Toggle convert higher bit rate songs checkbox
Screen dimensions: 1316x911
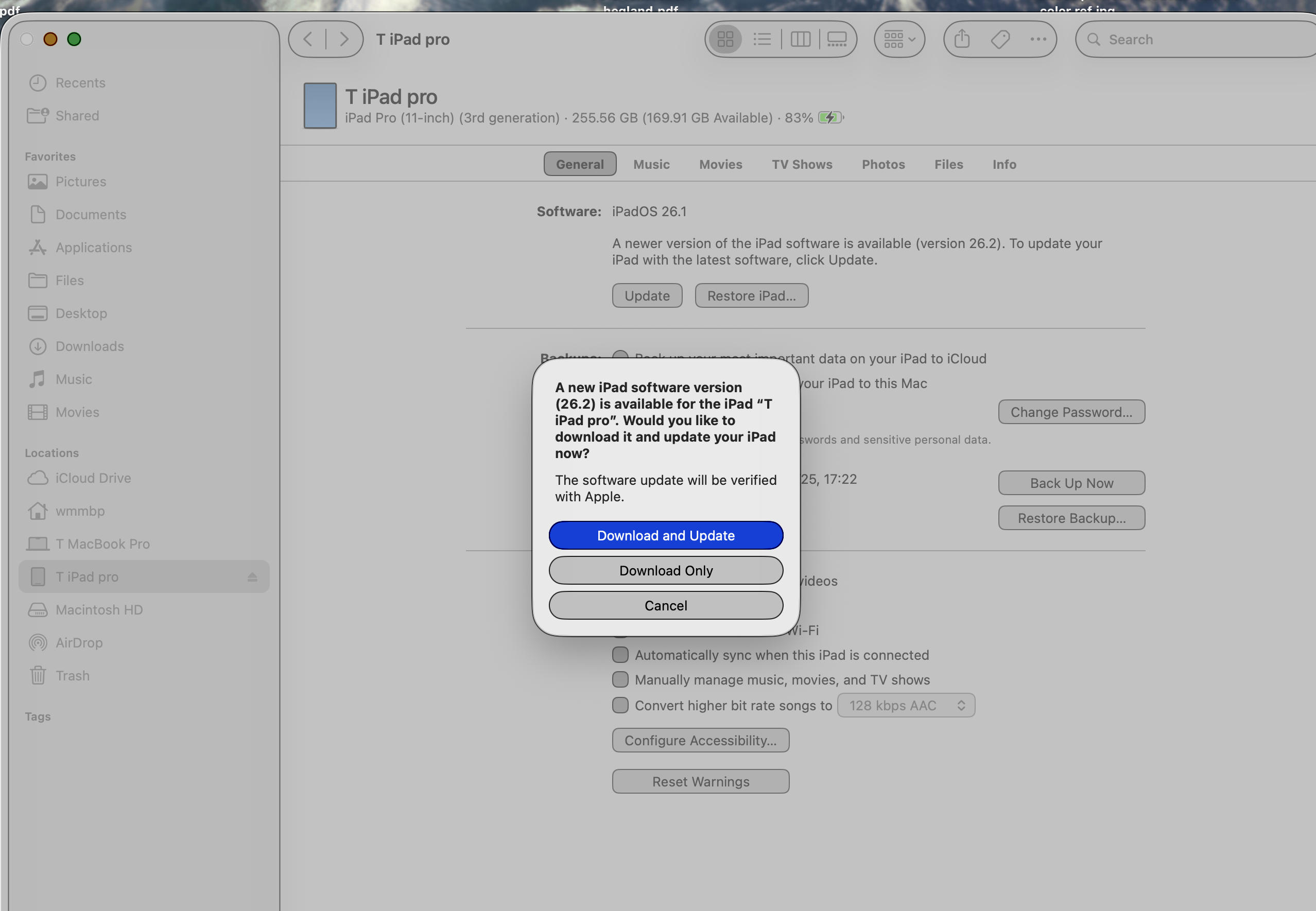click(620, 705)
